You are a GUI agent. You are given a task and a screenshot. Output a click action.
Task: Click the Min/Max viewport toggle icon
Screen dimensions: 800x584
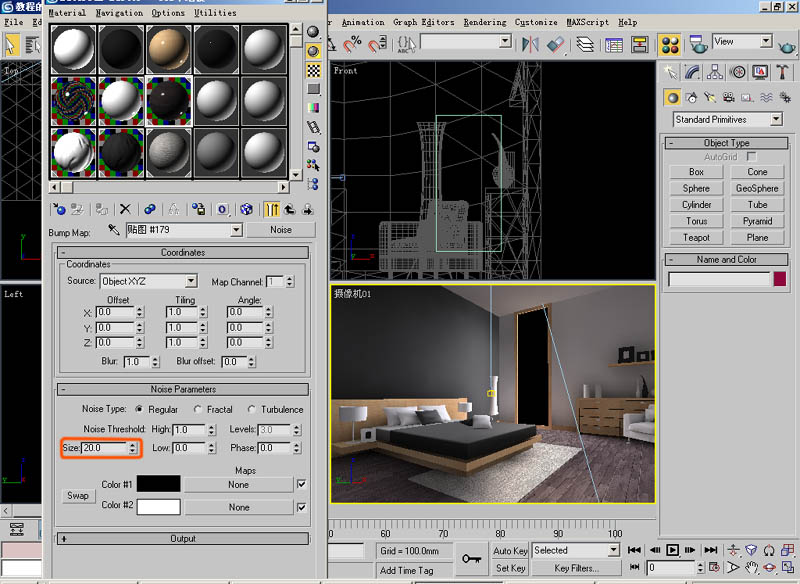[x=787, y=567]
